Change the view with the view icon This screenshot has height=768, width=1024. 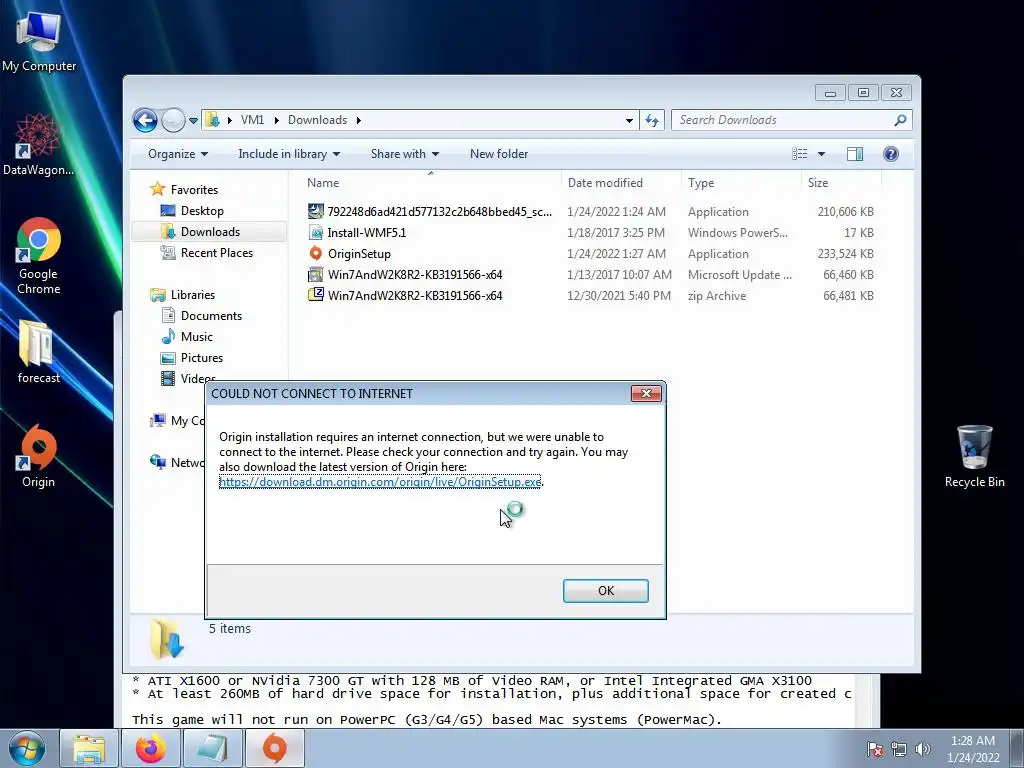[800, 154]
